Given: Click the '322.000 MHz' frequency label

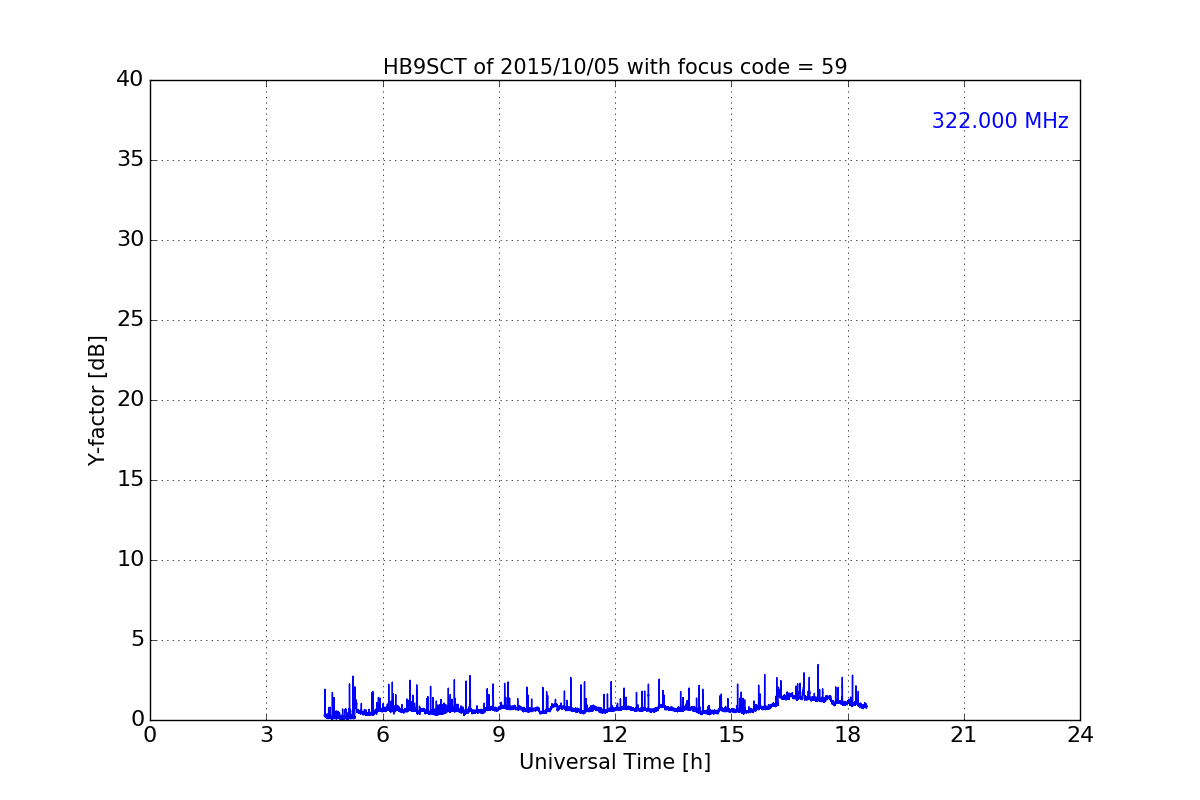Looking at the screenshot, I should 1000,121.
